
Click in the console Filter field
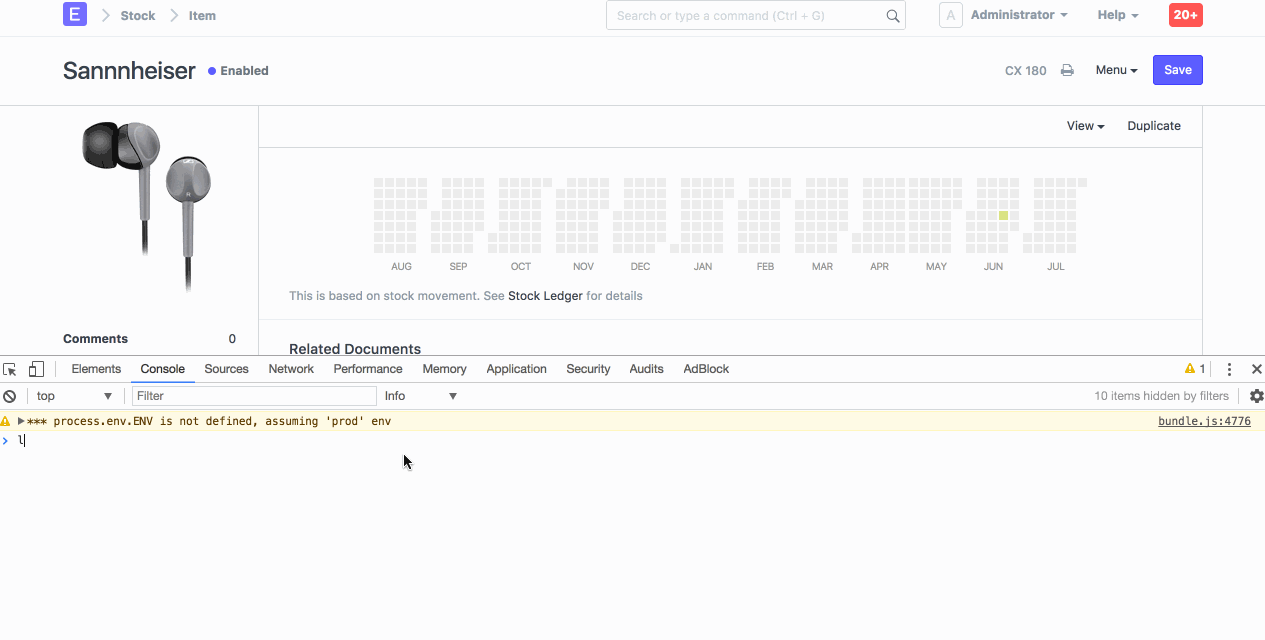click(254, 396)
